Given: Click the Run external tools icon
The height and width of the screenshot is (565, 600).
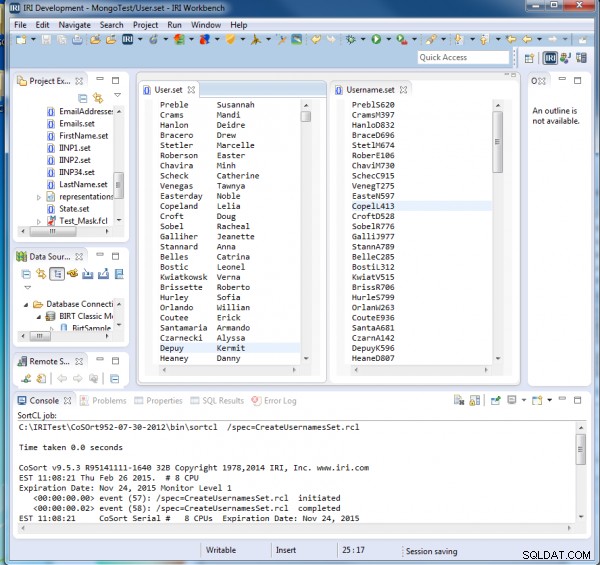Looking at the screenshot, I should tap(401, 39).
